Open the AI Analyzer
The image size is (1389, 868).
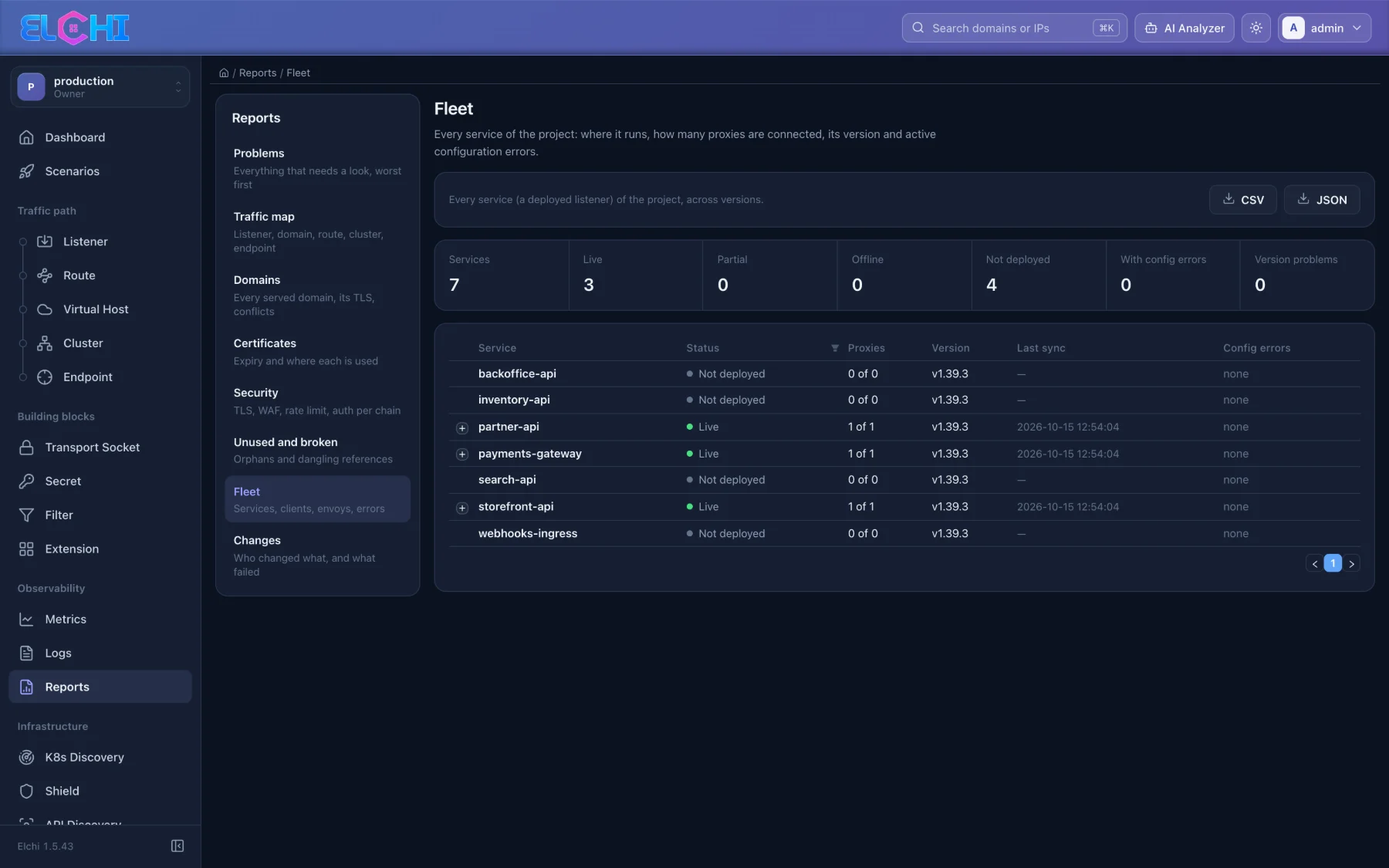(1185, 28)
